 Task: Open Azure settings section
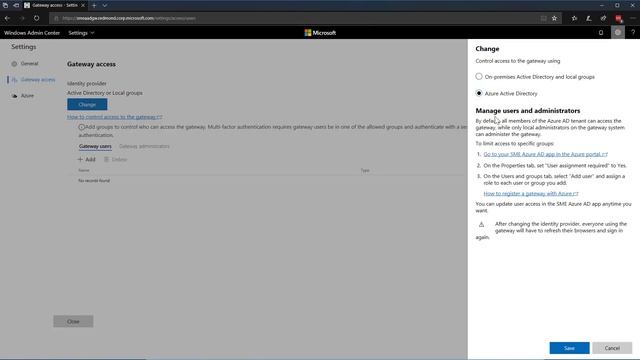(x=27, y=96)
